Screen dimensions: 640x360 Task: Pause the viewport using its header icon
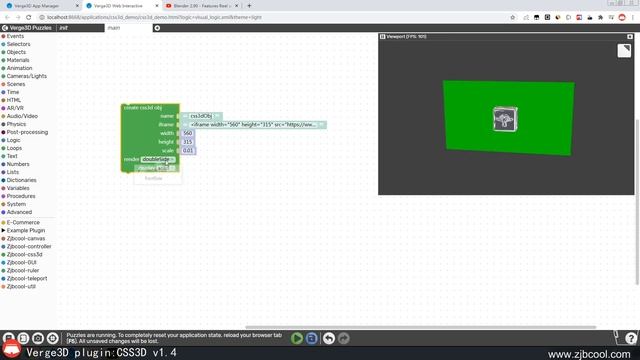click(382, 37)
